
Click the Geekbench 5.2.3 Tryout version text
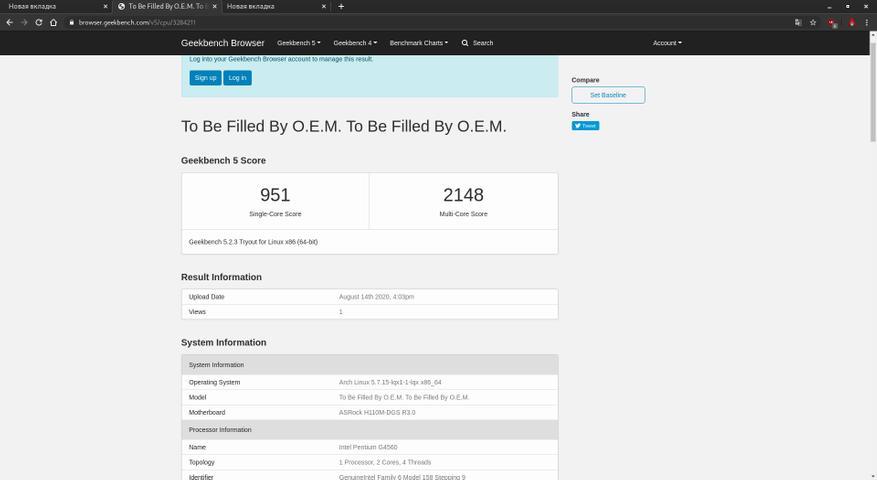click(x=253, y=242)
